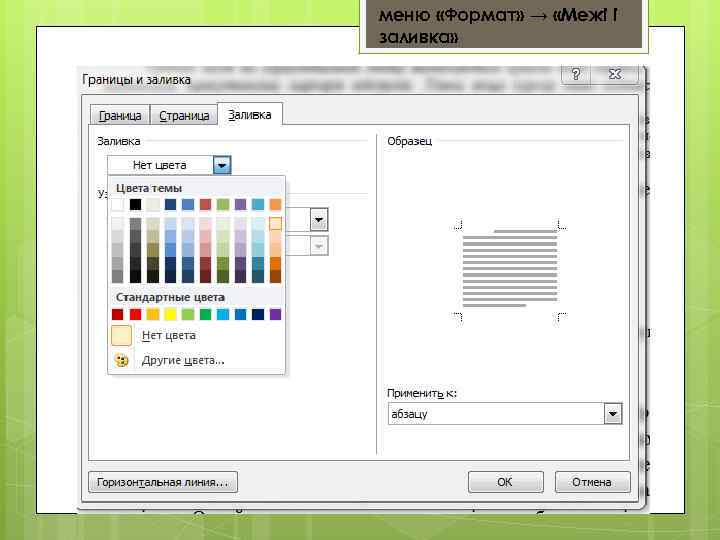
Task: Click the Горизонтальная линия... button
Action: click(x=163, y=482)
